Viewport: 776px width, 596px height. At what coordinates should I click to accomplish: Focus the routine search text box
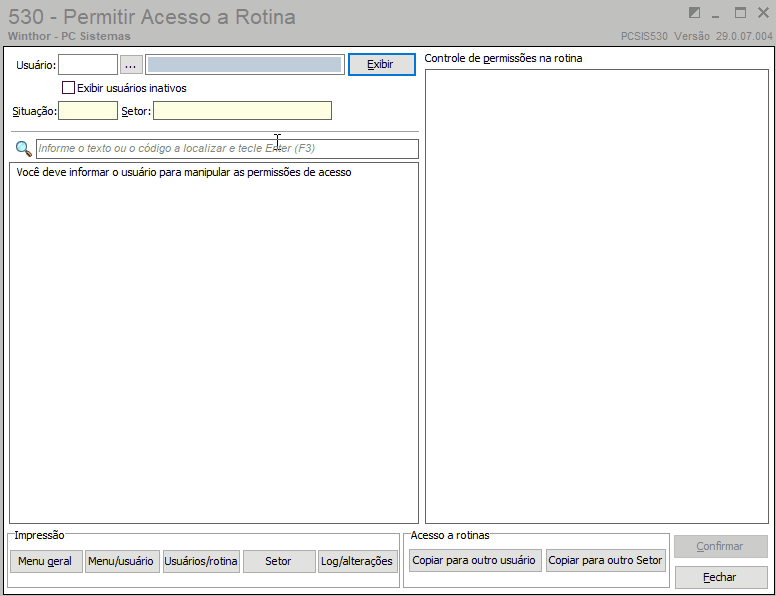pos(227,149)
